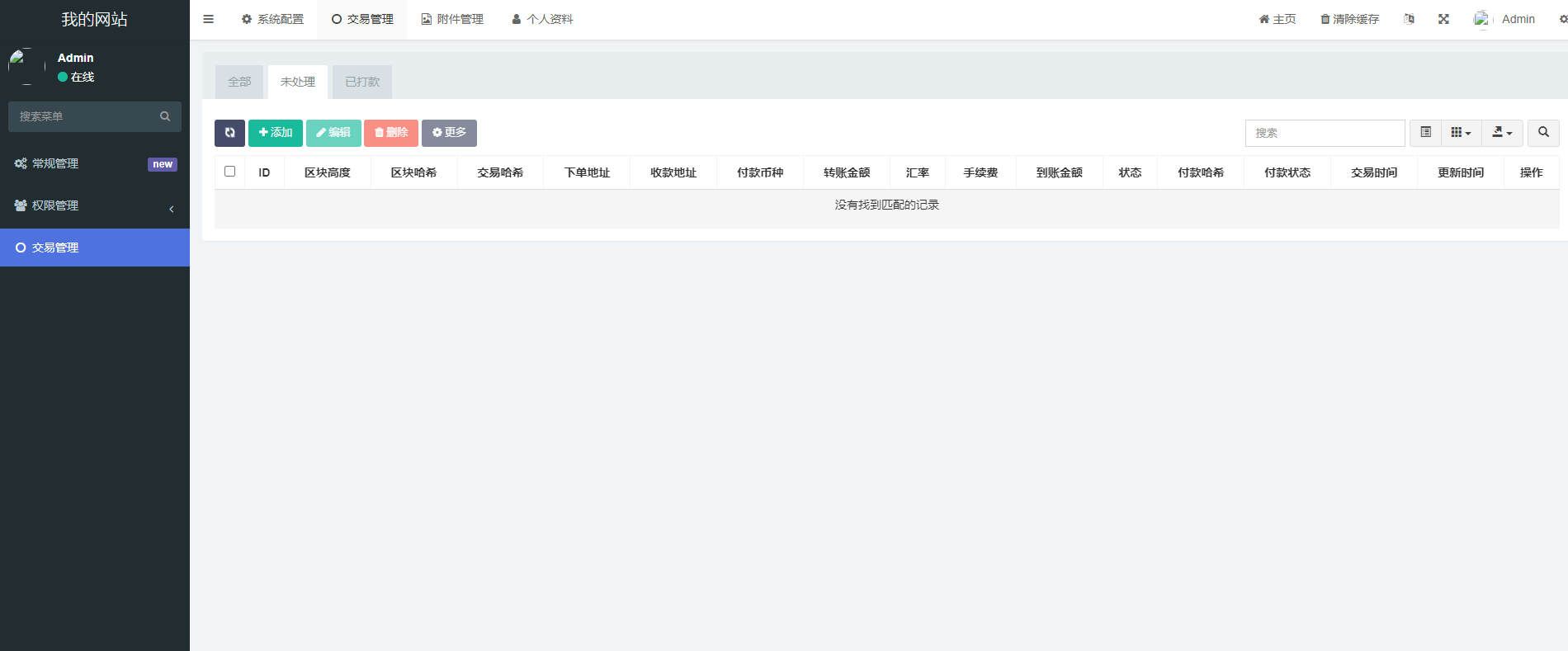The width and height of the screenshot is (1568, 651).
Task: Select 交易管理 in the sidebar
Action: click(x=95, y=248)
